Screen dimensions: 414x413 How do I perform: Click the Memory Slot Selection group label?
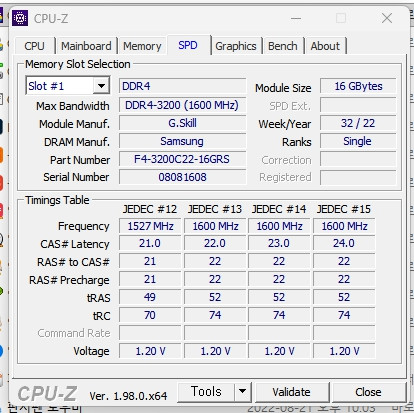point(78,64)
